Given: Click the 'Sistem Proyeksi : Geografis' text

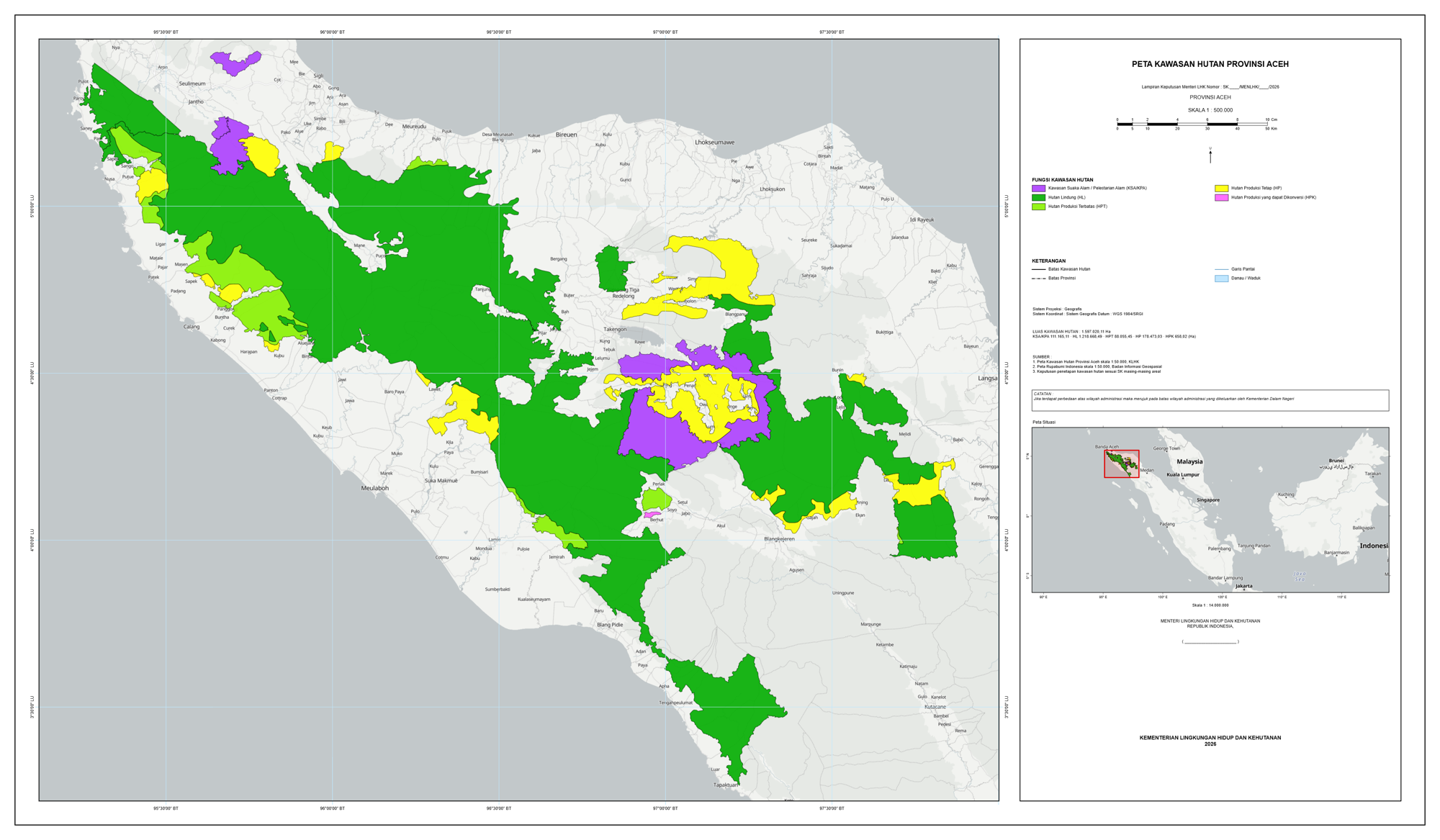Looking at the screenshot, I should coord(1057,309).
